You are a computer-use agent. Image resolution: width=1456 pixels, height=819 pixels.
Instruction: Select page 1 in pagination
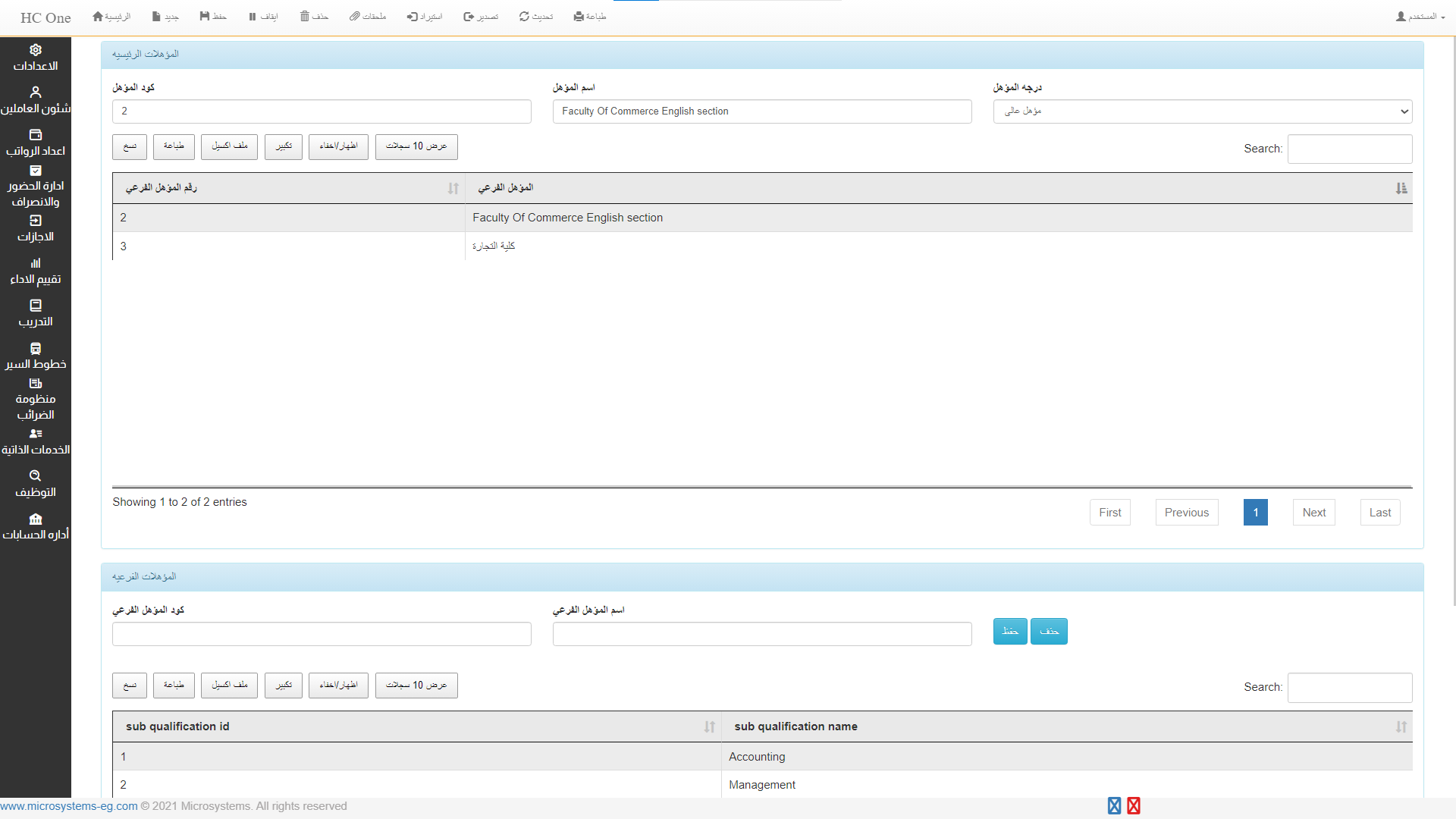(x=1256, y=513)
